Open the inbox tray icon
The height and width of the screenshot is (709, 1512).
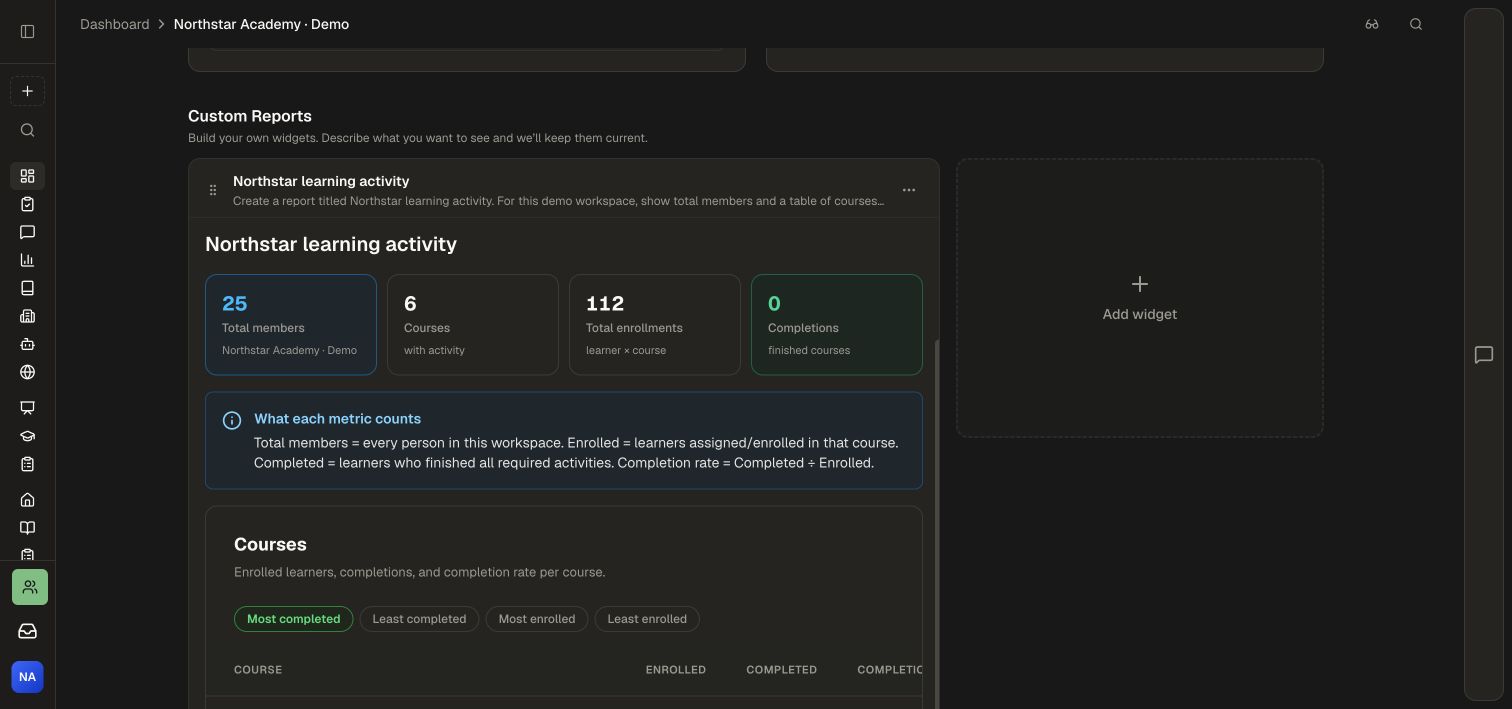pyautogui.click(x=27, y=631)
